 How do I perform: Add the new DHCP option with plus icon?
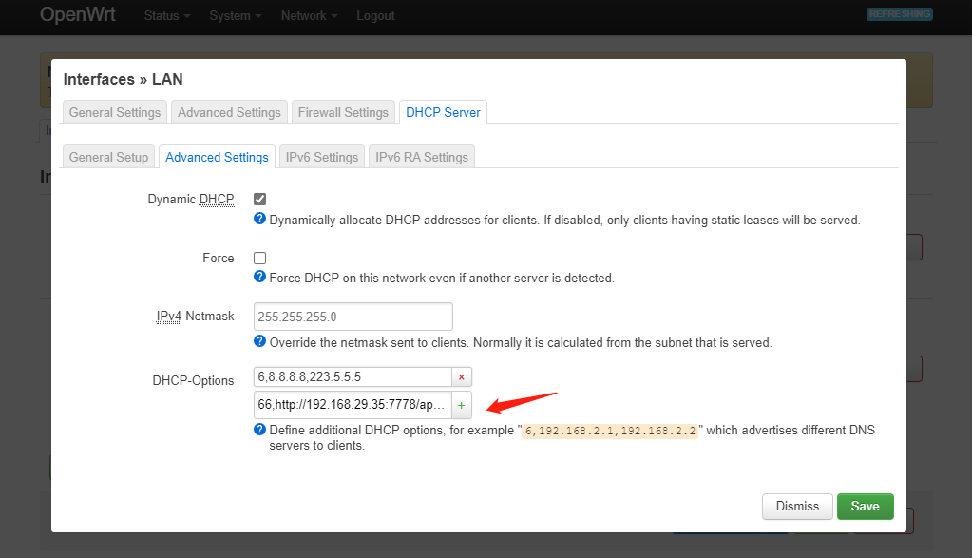tap(461, 405)
